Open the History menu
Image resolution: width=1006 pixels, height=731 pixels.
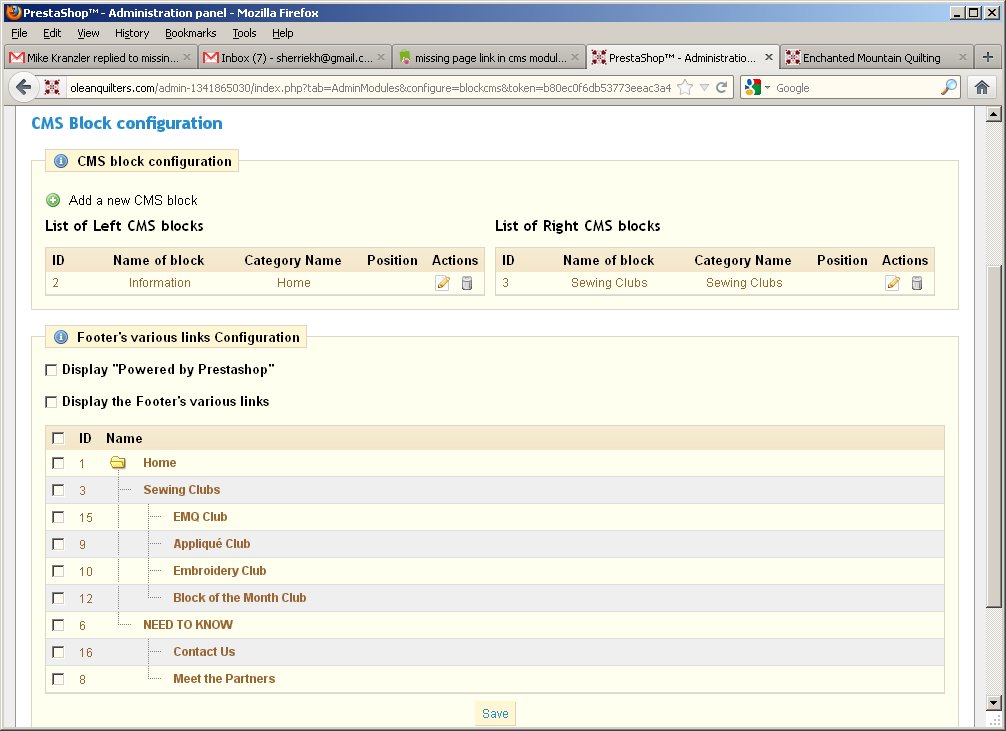point(132,33)
